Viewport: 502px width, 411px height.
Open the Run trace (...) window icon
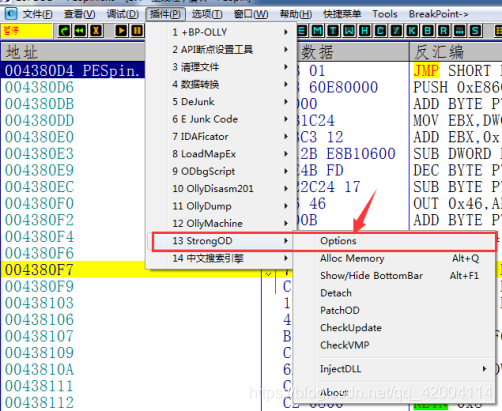(x=459, y=31)
